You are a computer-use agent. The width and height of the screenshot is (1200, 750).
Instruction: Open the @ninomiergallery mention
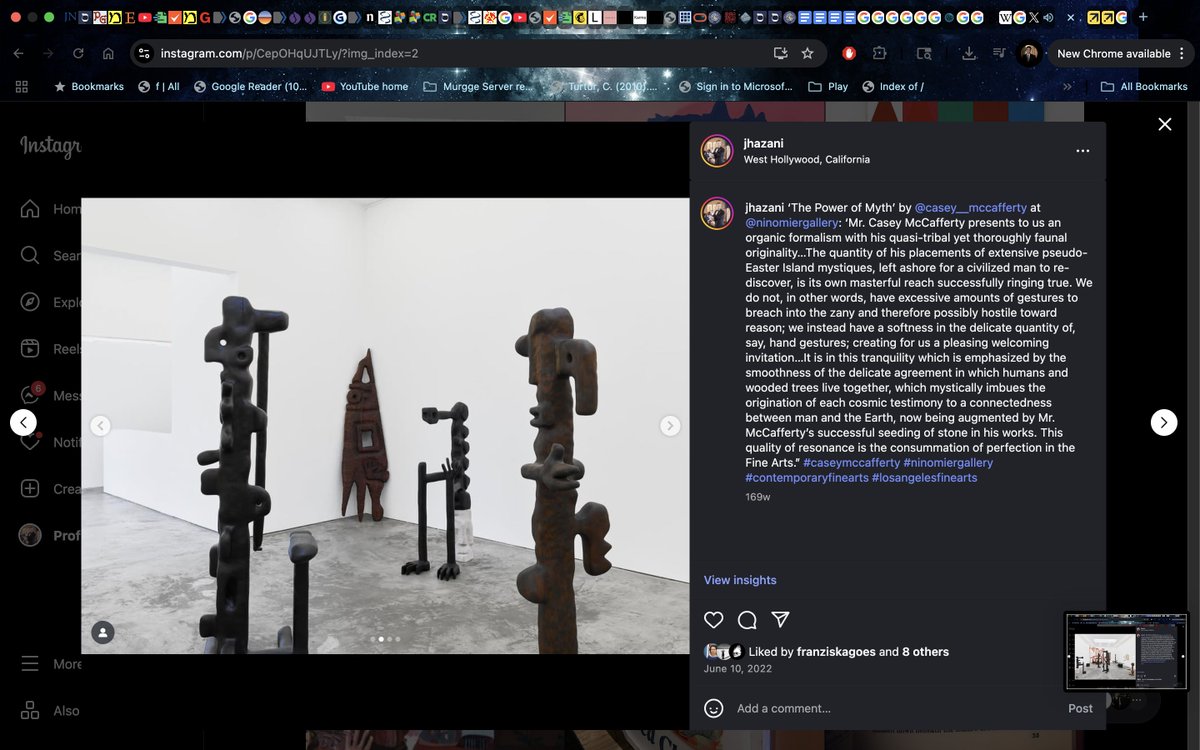click(792, 222)
